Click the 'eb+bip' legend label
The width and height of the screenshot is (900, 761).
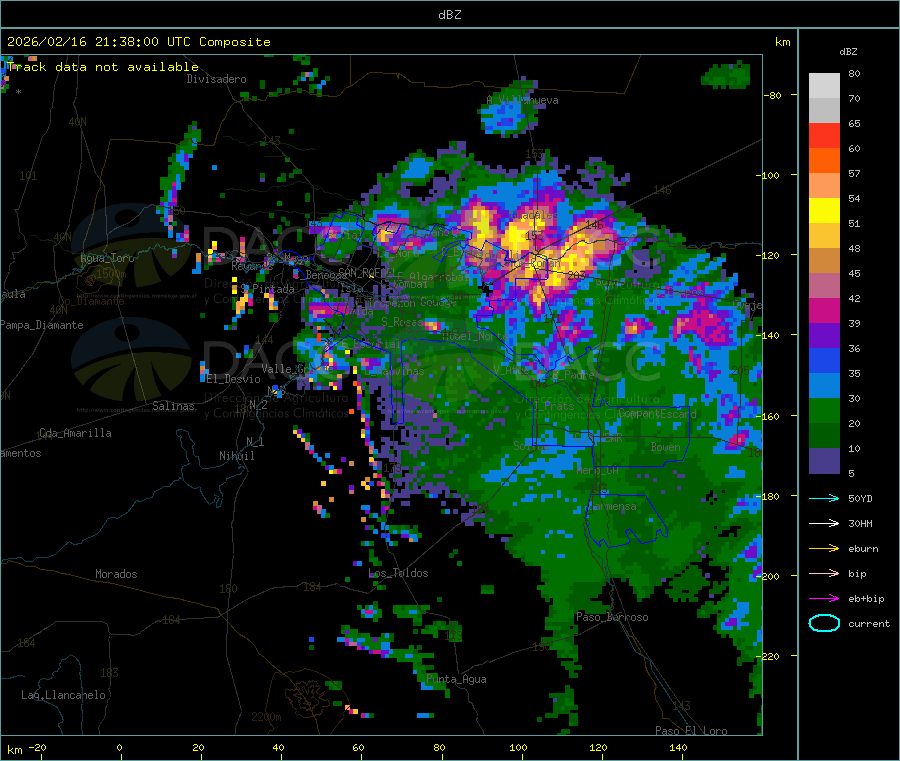(x=866, y=599)
